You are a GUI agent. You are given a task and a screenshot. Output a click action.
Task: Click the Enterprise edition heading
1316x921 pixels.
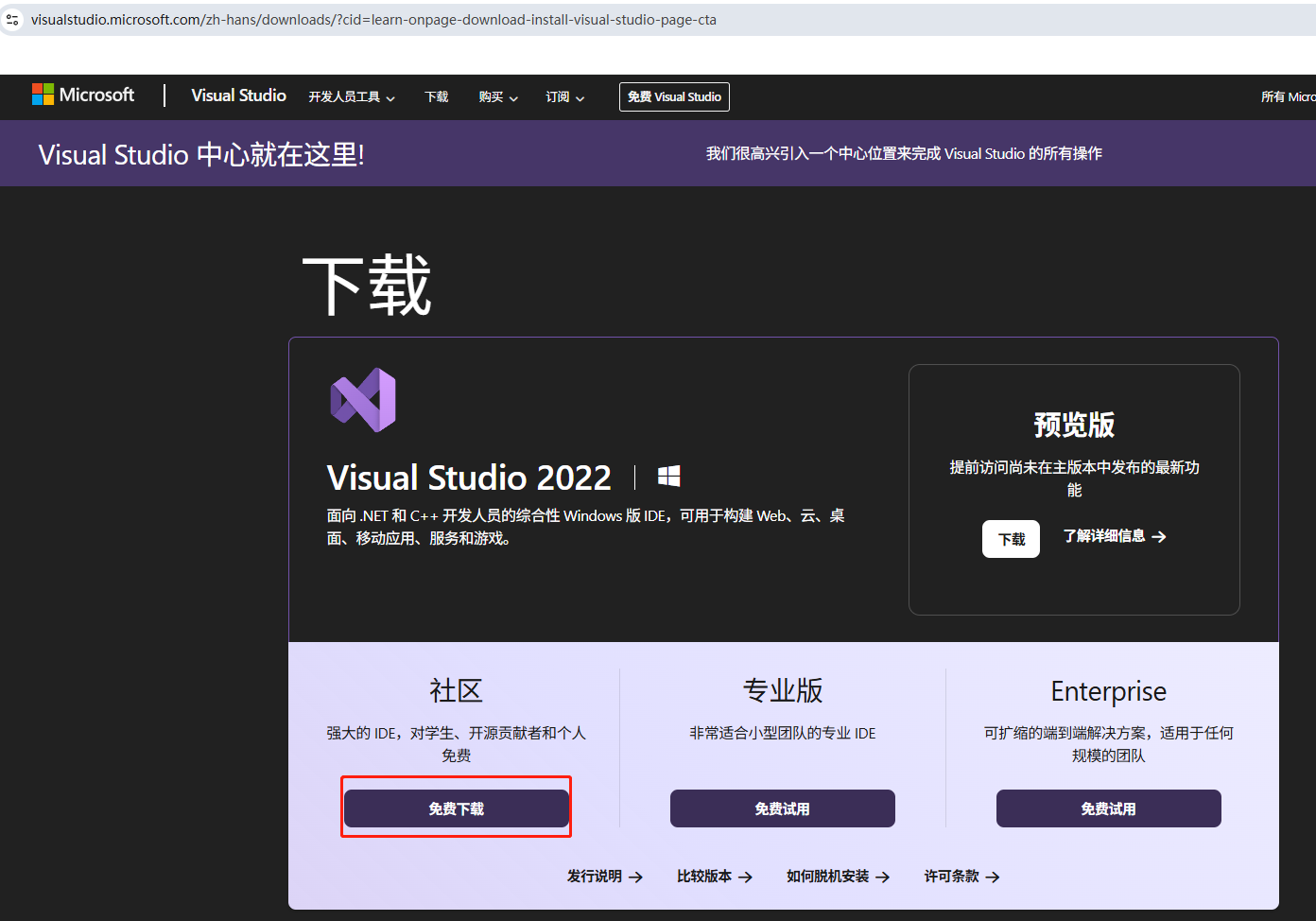tap(1109, 691)
